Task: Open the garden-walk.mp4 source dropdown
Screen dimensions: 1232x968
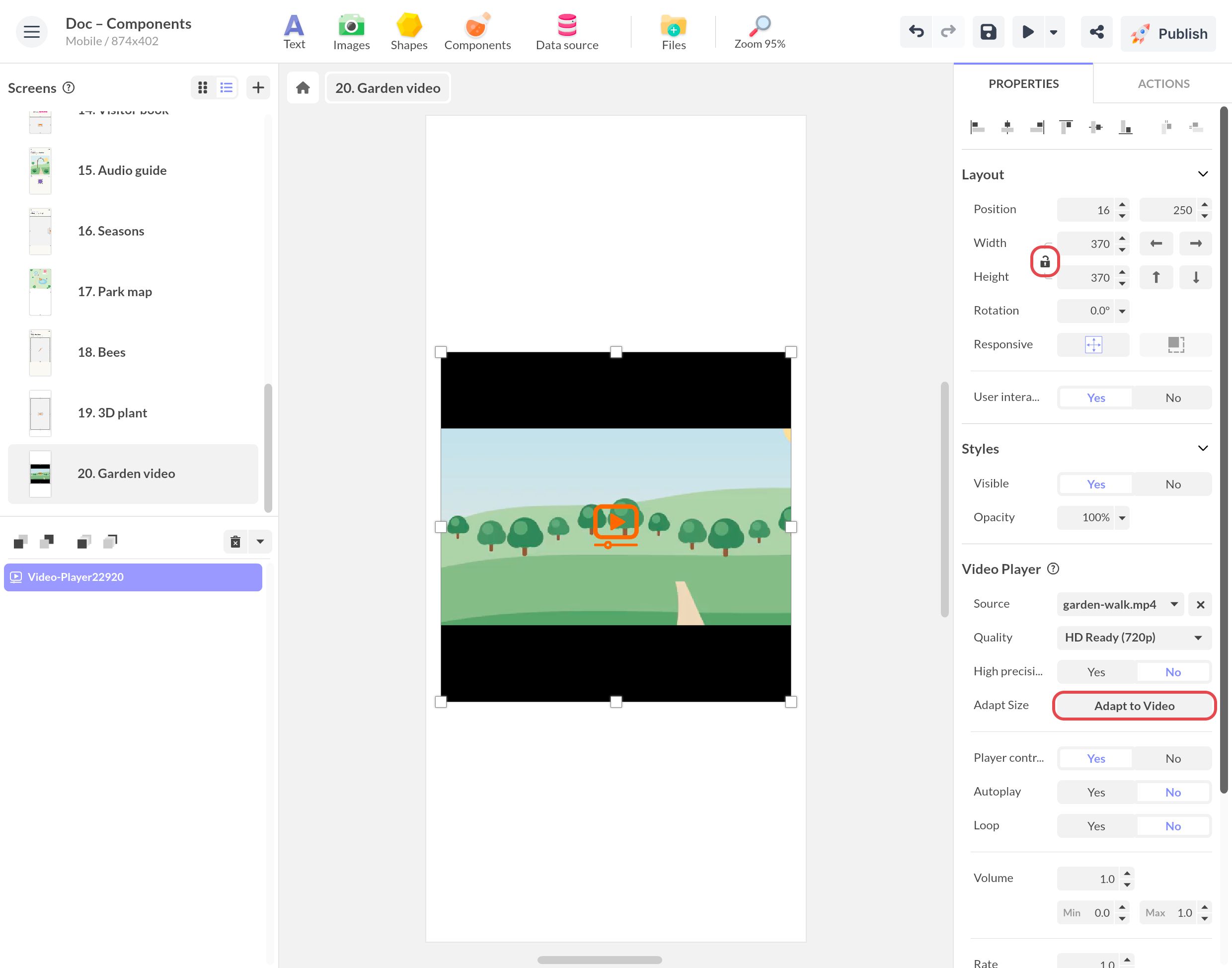Action: pyautogui.click(x=1120, y=605)
